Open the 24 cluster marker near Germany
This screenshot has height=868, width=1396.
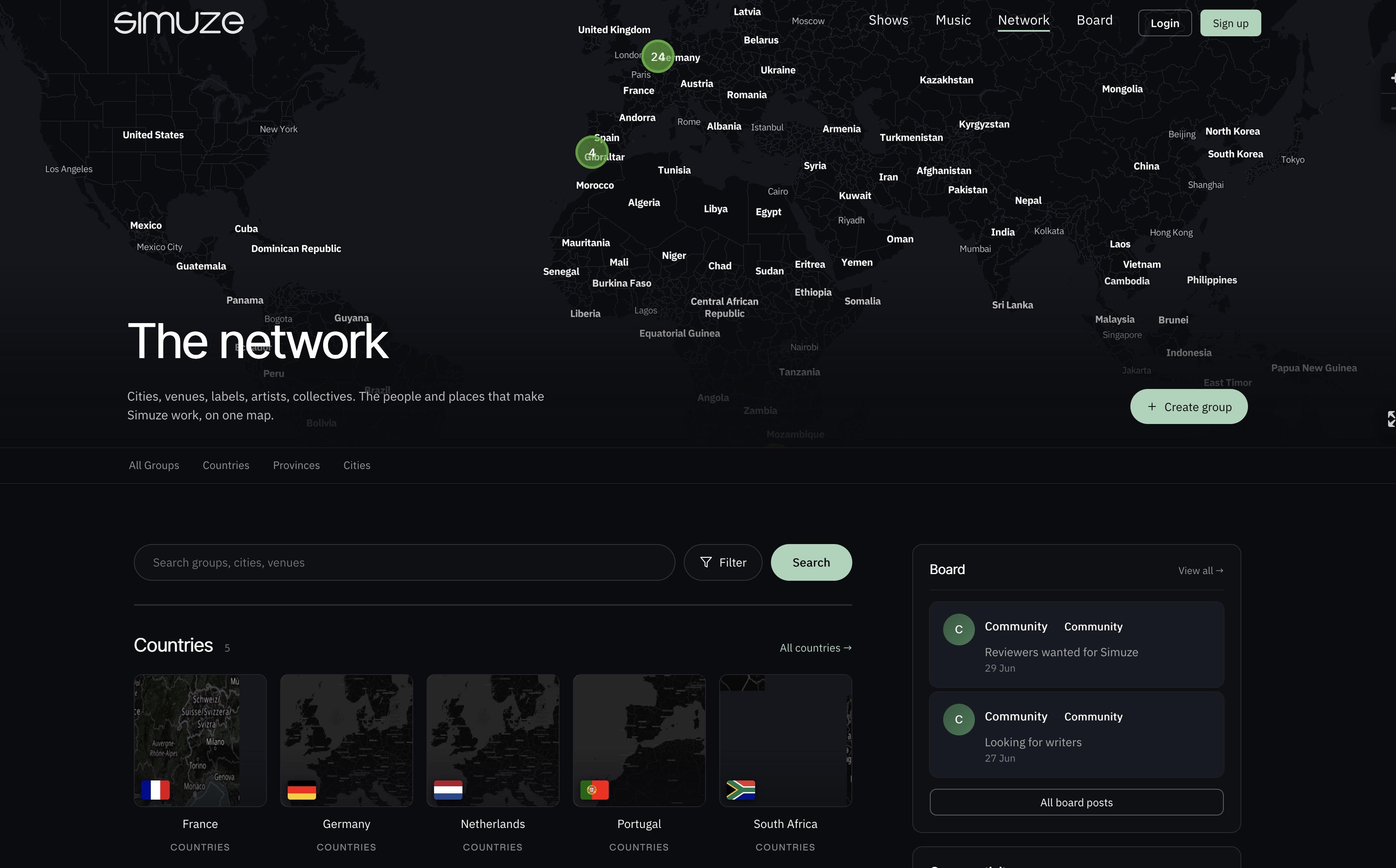pyautogui.click(x=658, y=56)
